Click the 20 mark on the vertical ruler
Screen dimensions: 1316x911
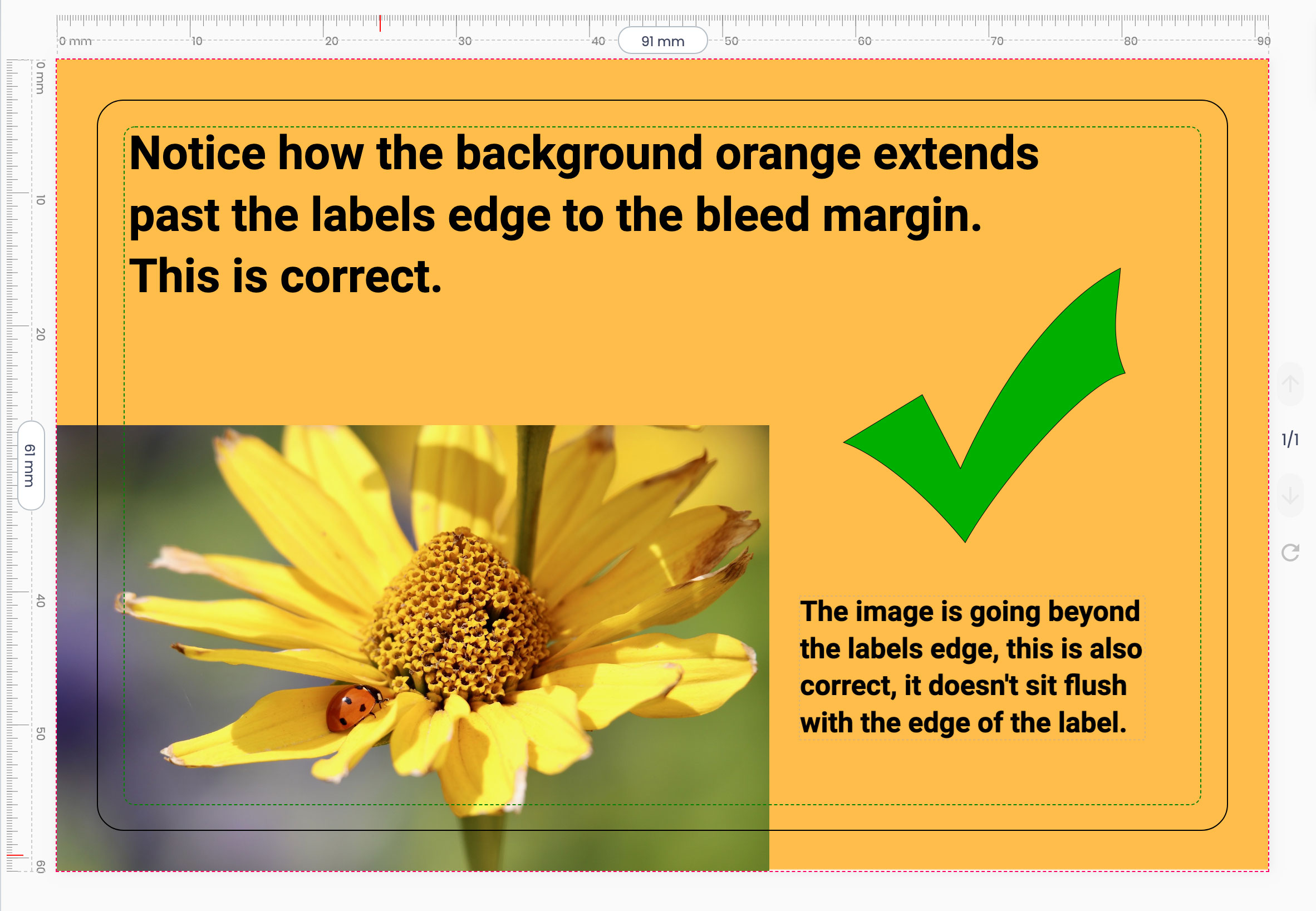coord(40,334)
